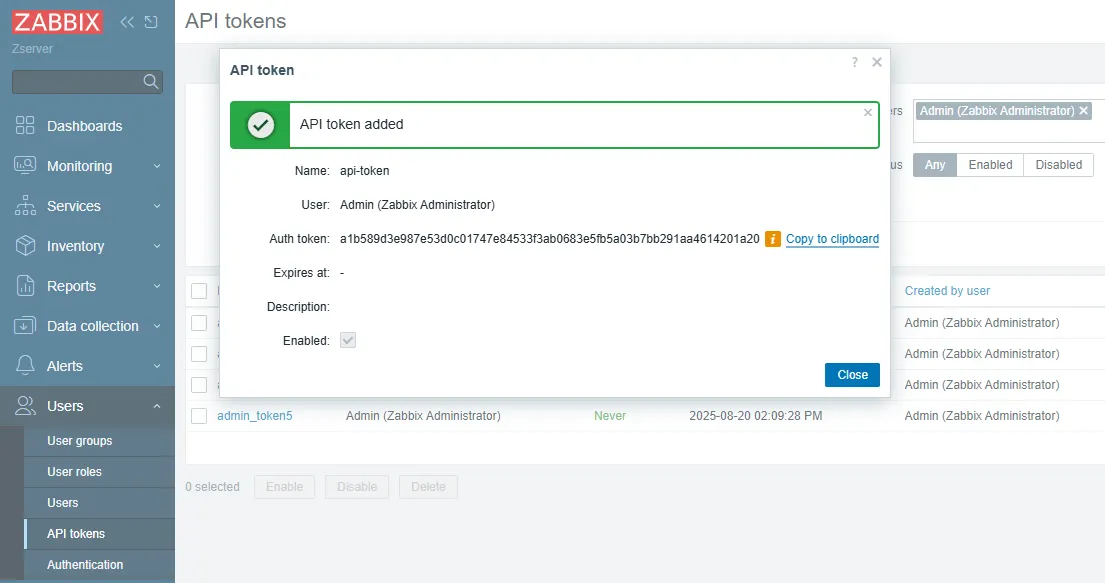Click the search magnifier icon
1105x583 pixels.
click(150, 82)
